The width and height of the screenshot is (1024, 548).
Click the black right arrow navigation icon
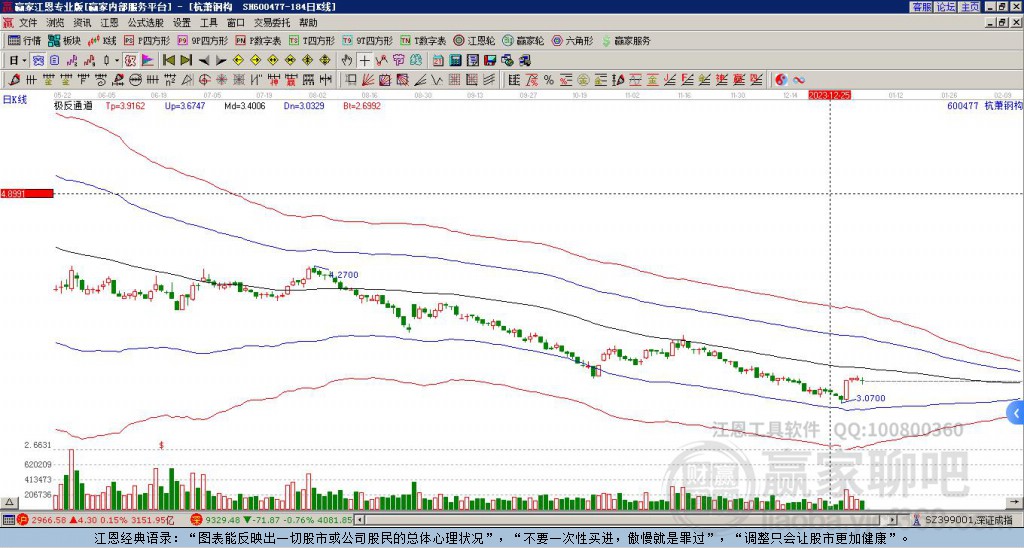(x=221, y=61)
